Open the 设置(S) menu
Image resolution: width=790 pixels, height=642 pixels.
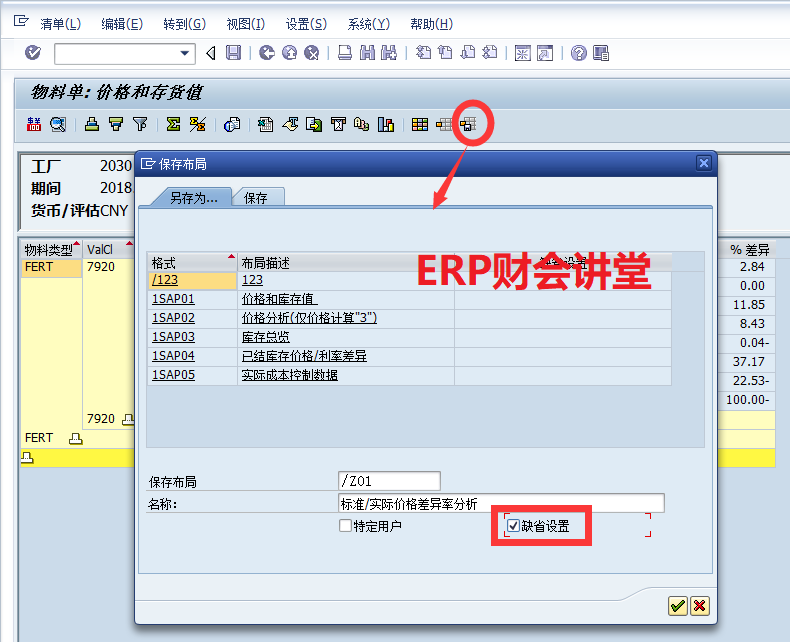pyautogui.click(x=305, y=24)
